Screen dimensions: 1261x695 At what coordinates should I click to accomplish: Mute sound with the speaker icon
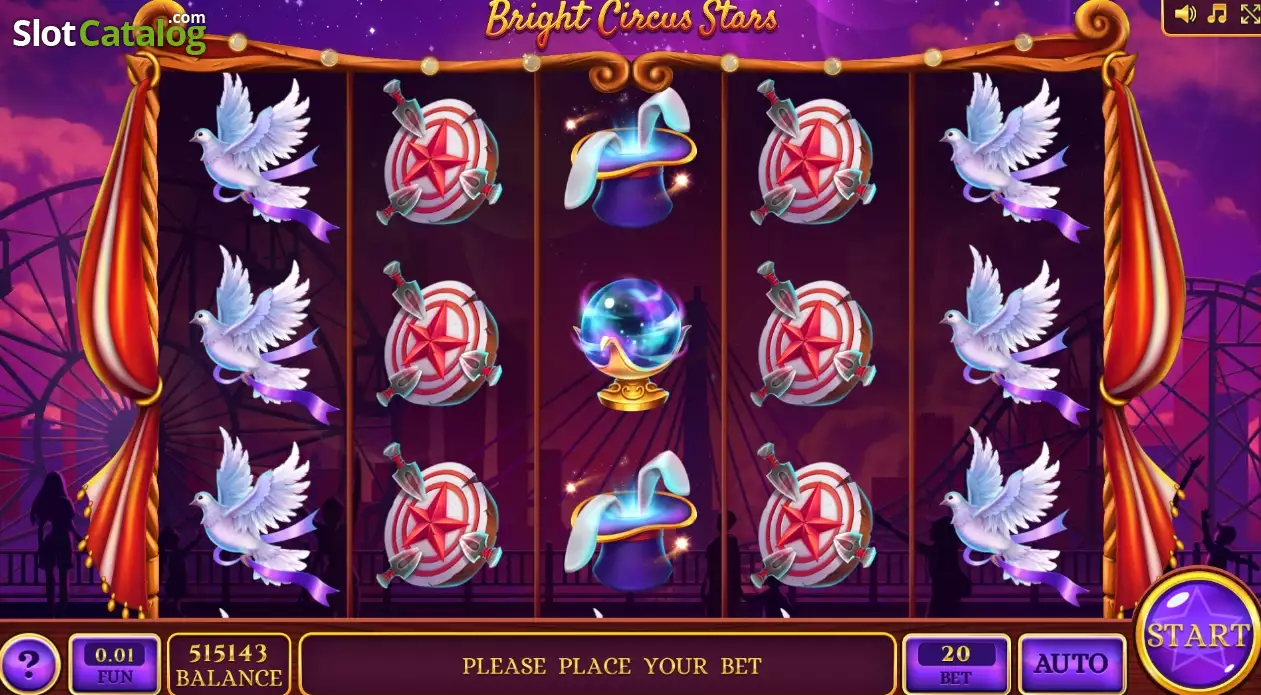click(x=1185, y=14)
